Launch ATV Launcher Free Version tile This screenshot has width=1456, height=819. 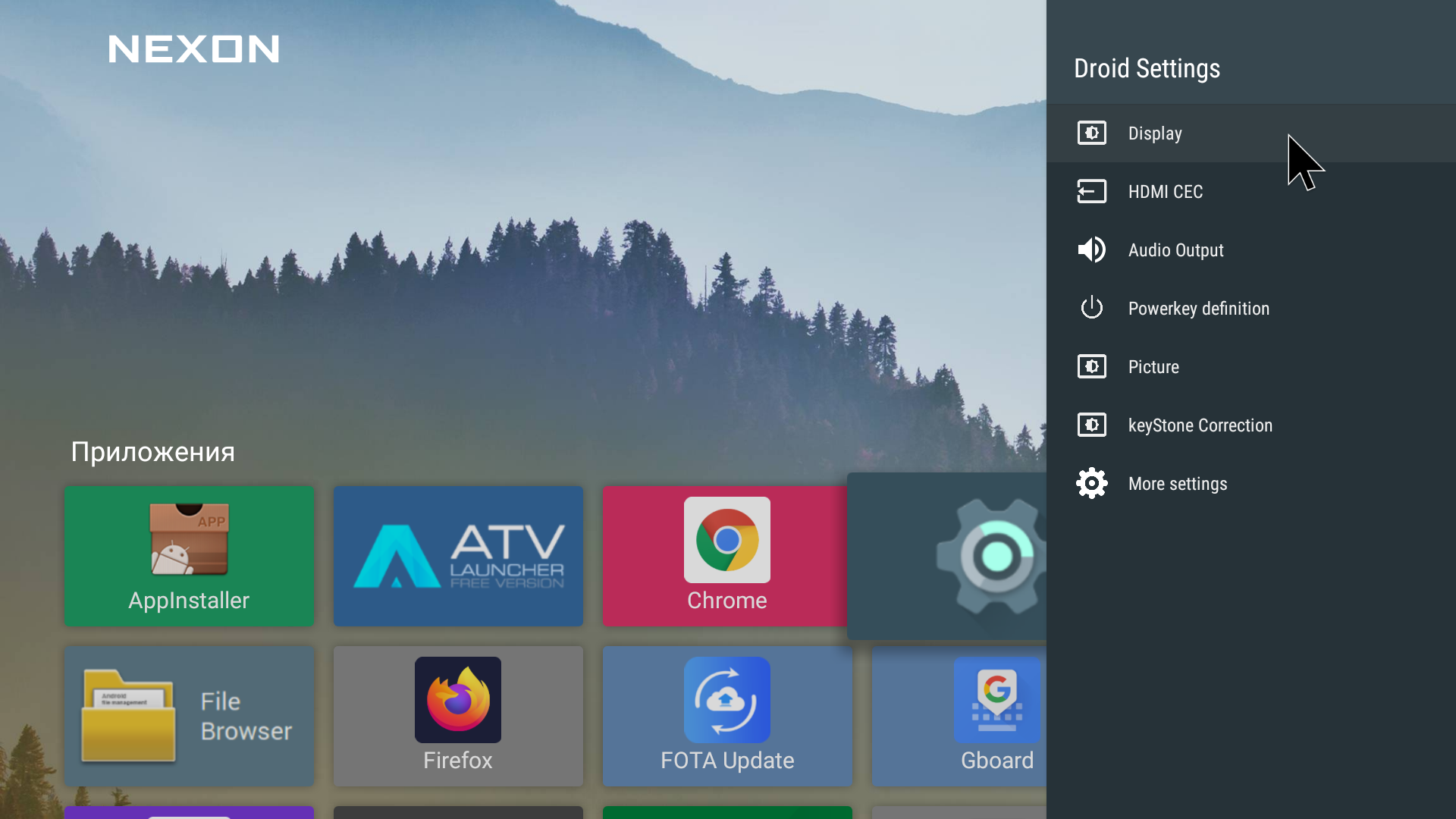pyautogui.click(x=458, y=556)
